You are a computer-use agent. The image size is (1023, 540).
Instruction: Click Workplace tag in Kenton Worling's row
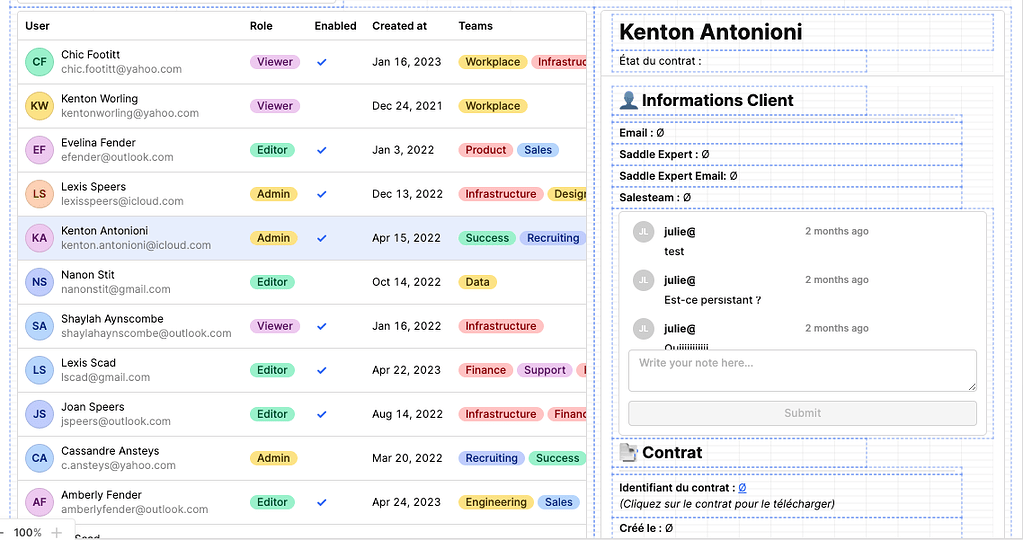pyautogui.click(x=493, y=106)
